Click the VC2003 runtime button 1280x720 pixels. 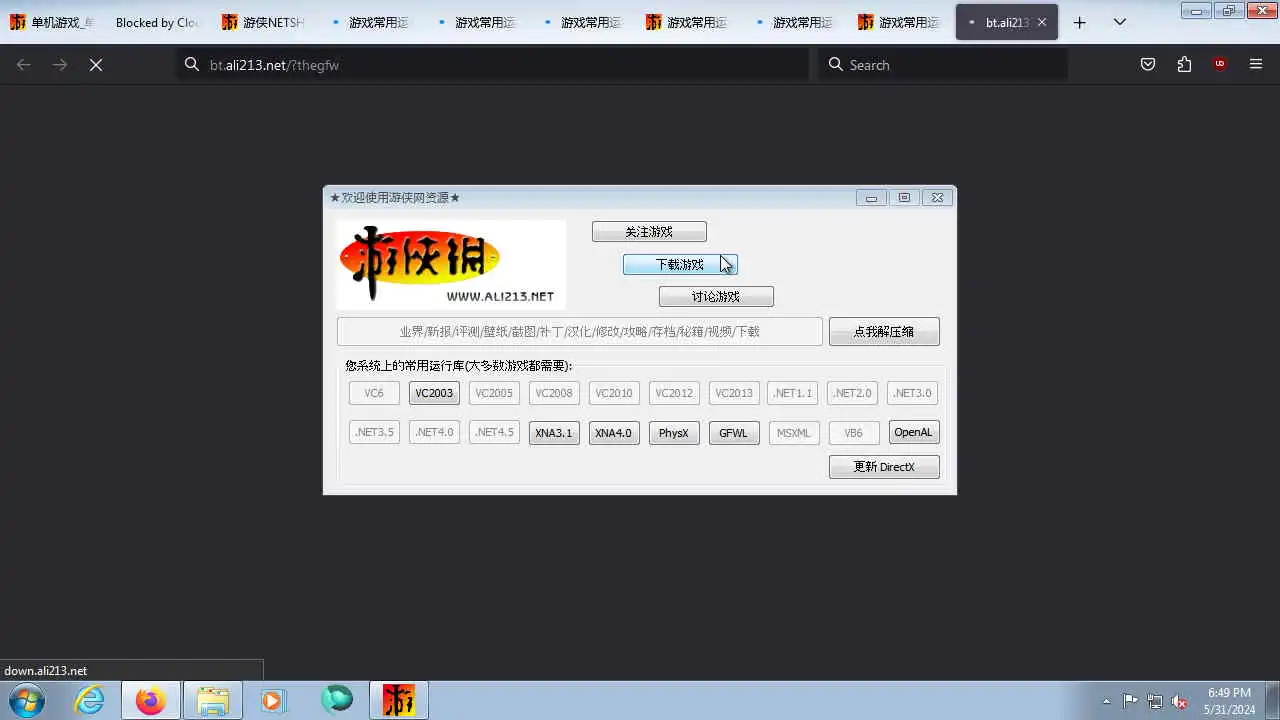tap(434, 393)
